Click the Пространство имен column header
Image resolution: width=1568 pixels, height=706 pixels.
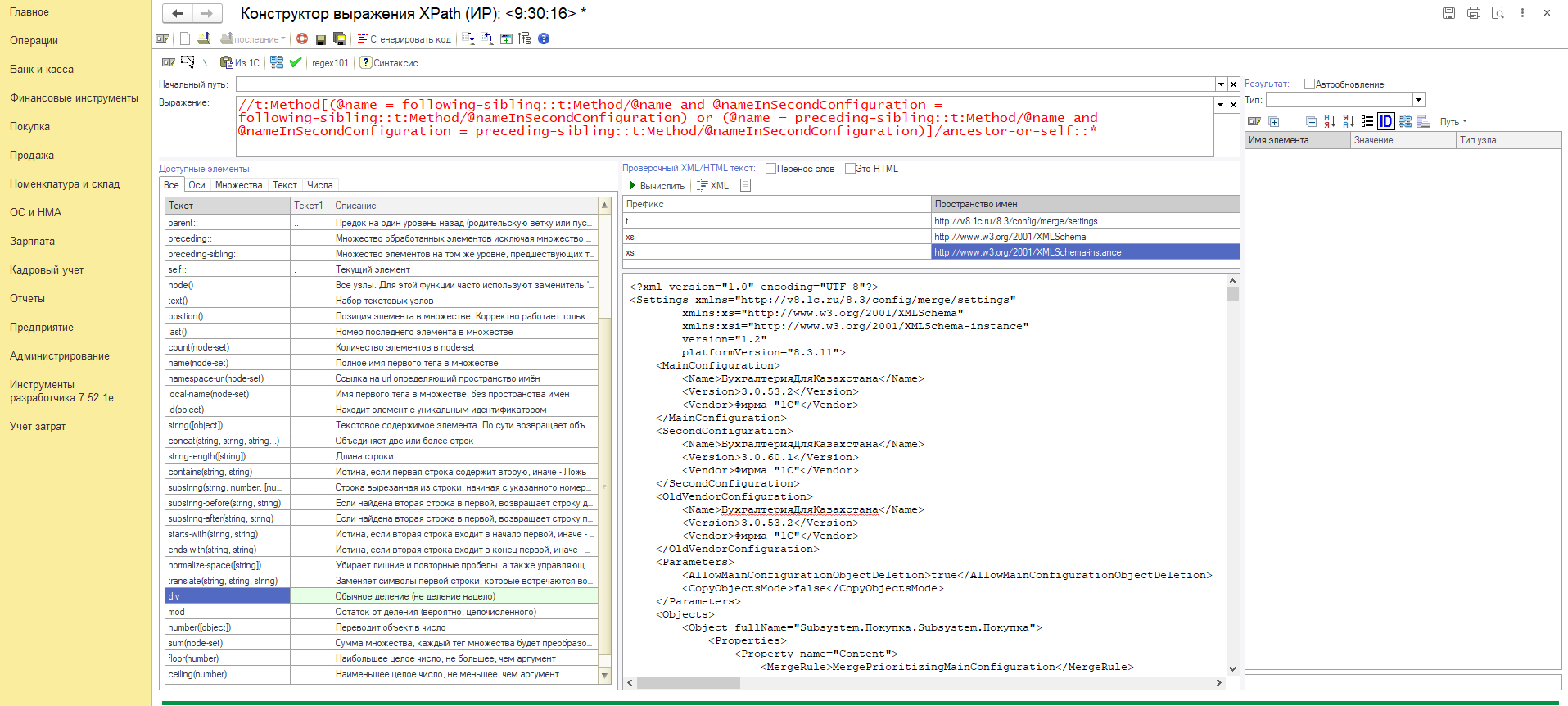tap(1085, 204)
